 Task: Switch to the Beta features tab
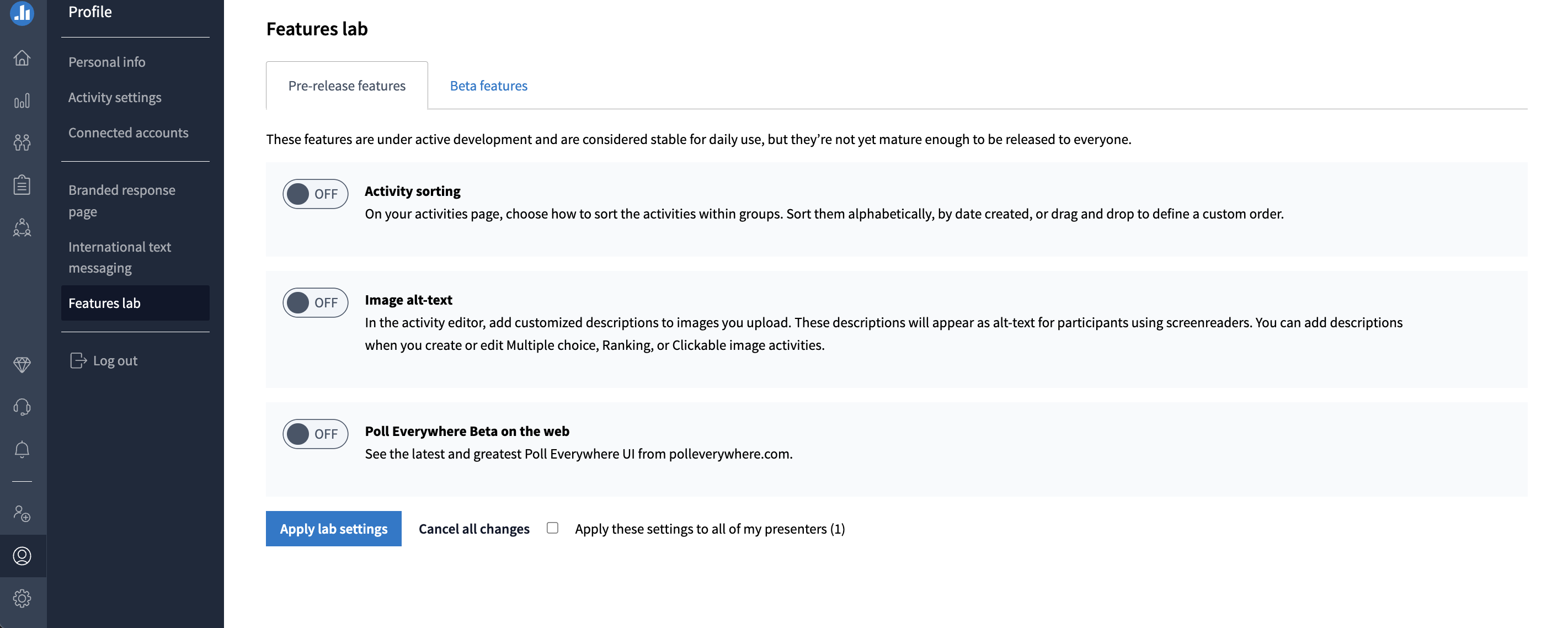pyautogui.click(x=489, y=86)
